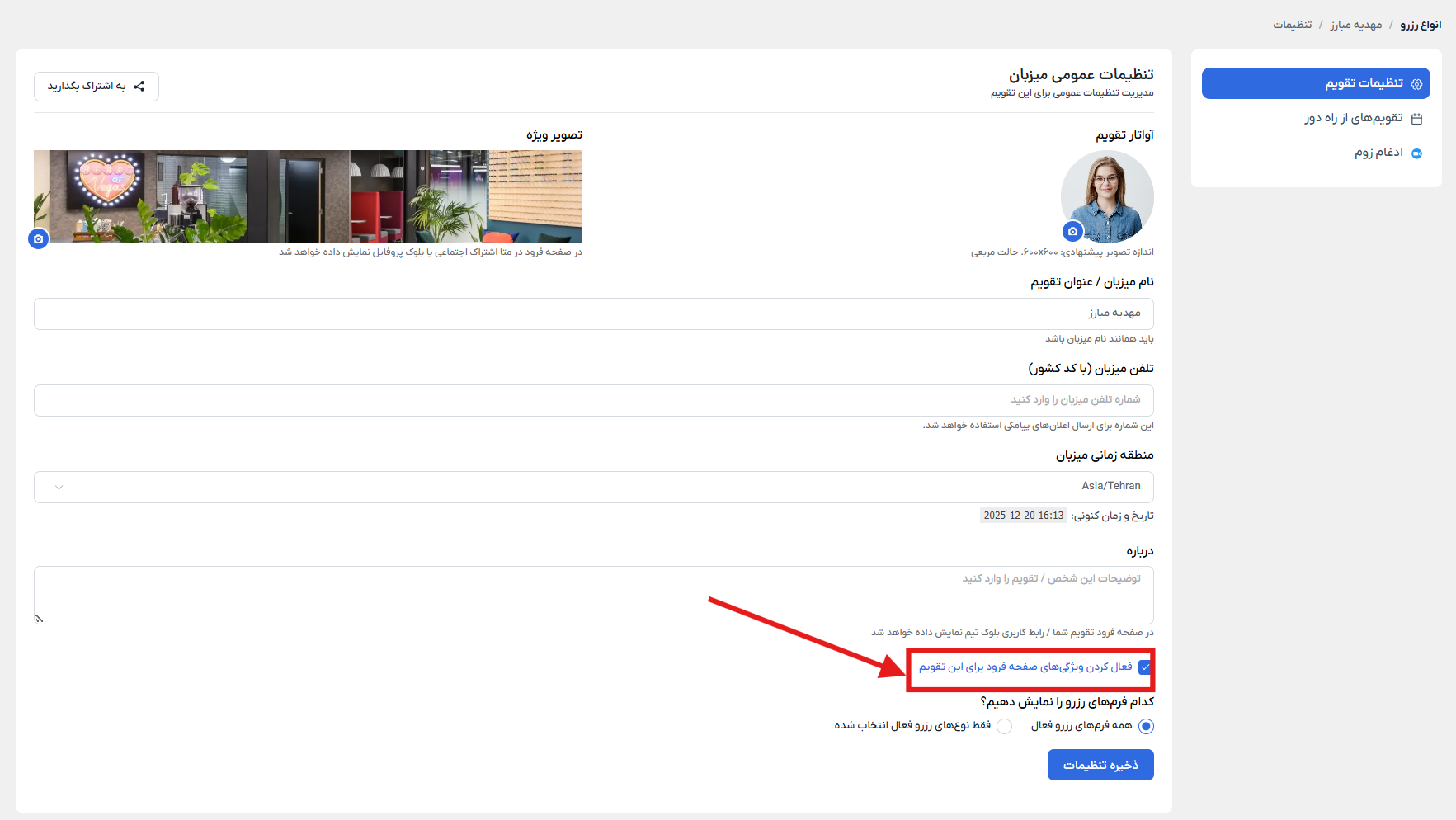The image size is (1456, 820).
Task: Open the تقویم‌های از راه دور menu item
Action: [1353, 119]
